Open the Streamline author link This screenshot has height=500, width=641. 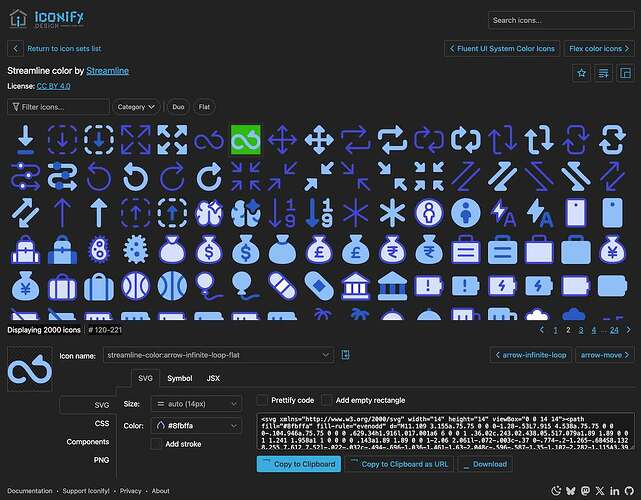108,71
